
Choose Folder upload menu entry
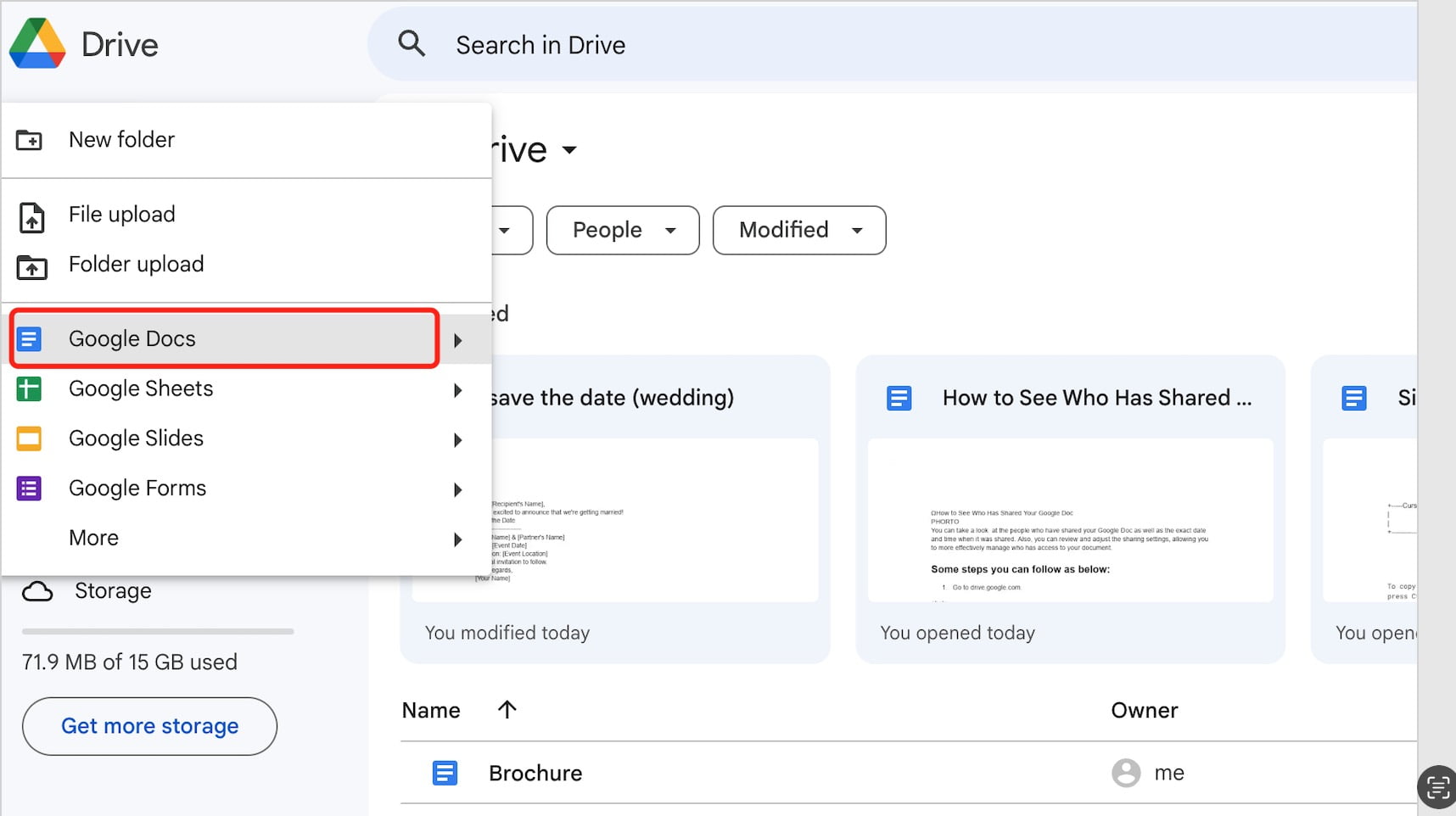246,265
